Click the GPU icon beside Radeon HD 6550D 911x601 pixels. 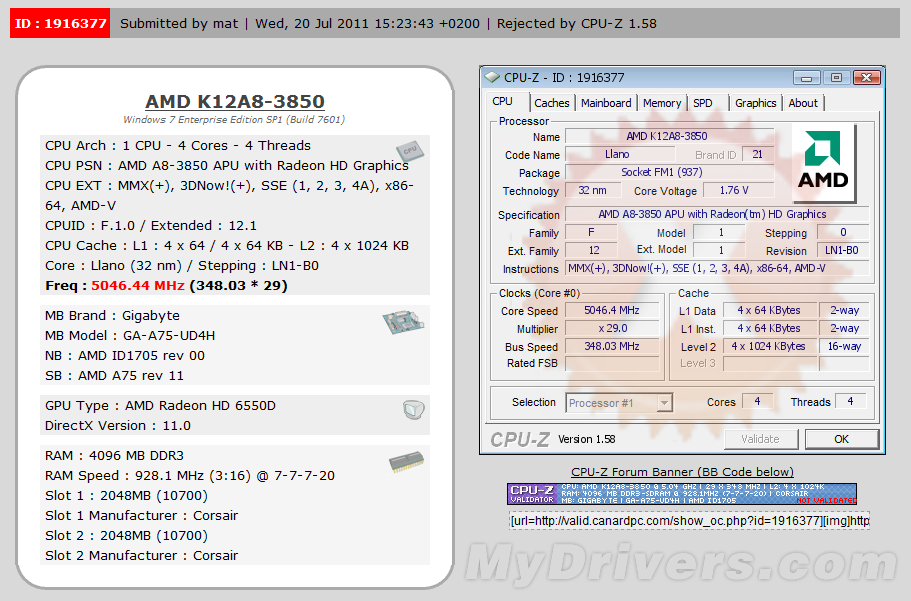coord(414,409)
